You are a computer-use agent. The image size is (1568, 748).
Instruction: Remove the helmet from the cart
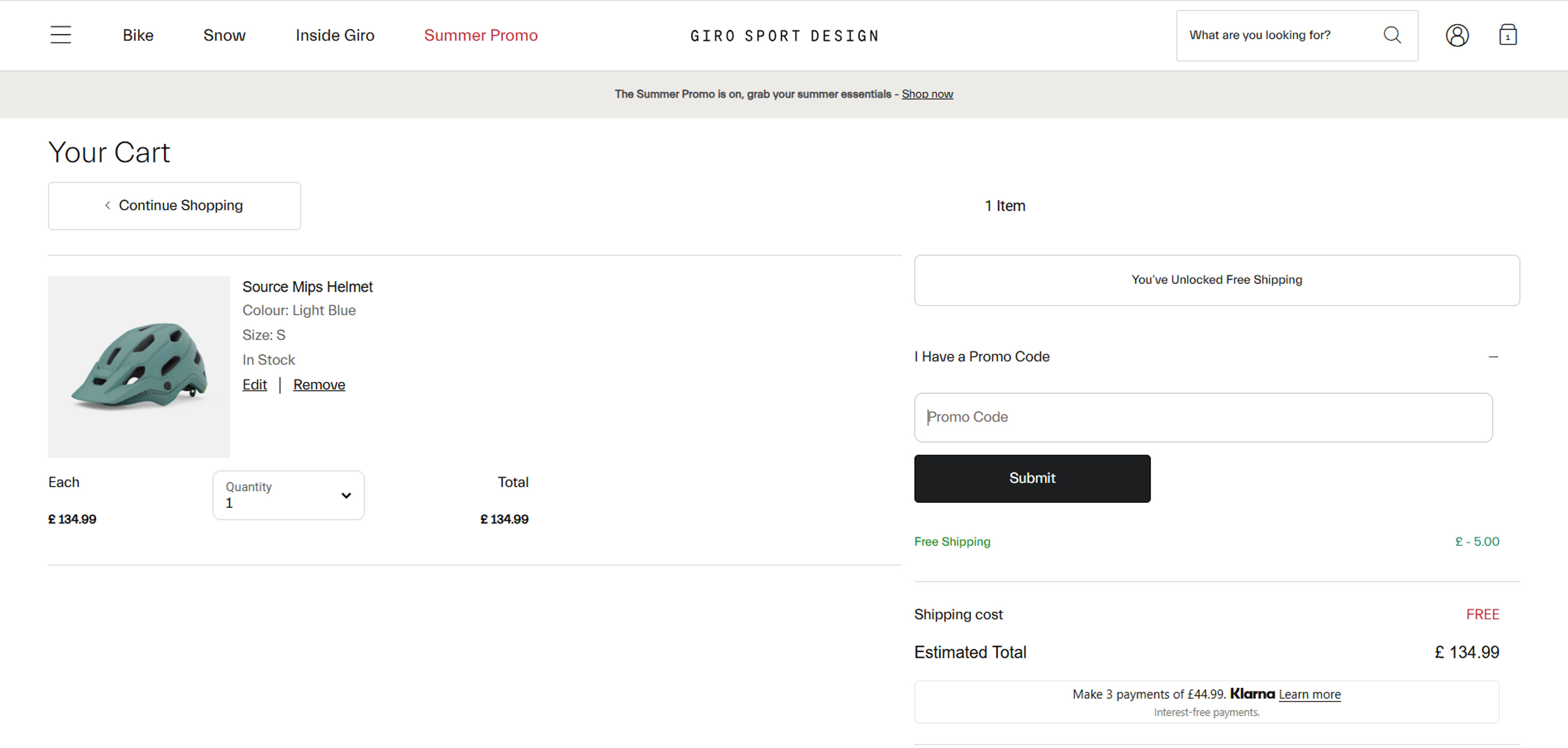point(319,385)
